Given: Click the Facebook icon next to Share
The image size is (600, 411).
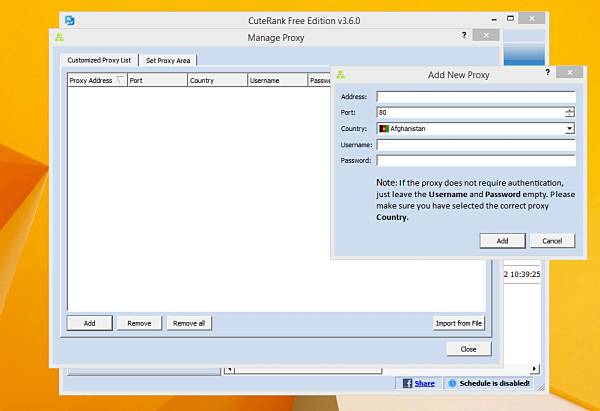Looking at the screenshot, I should (x=408, y=383).
